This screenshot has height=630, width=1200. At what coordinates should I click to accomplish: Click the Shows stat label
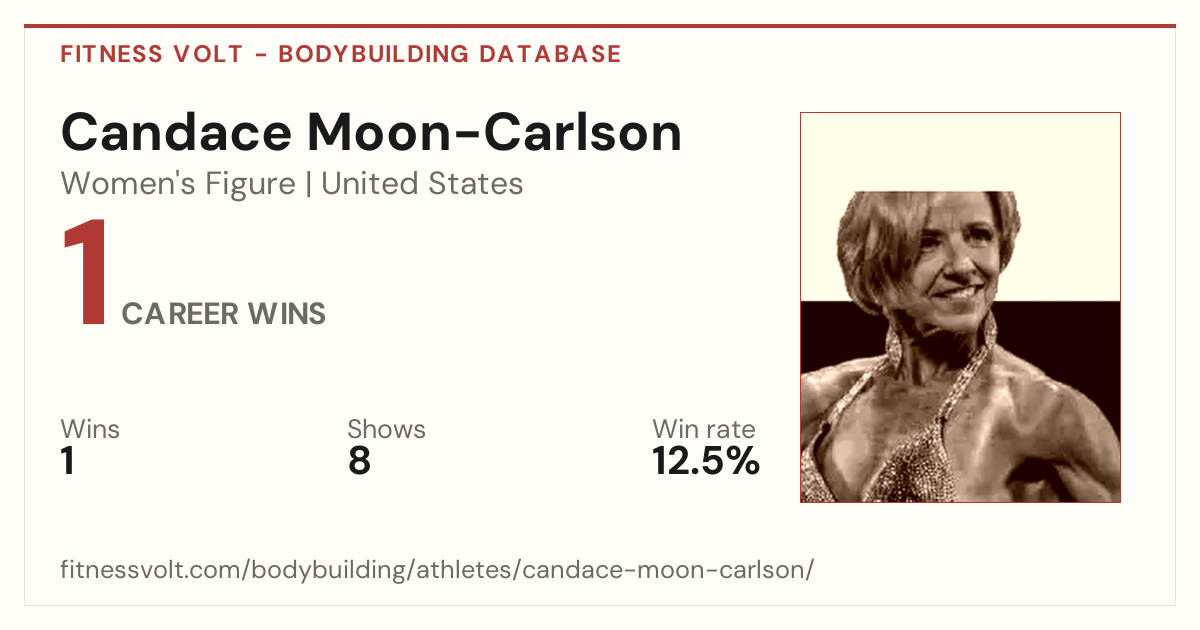pos(386,429)
